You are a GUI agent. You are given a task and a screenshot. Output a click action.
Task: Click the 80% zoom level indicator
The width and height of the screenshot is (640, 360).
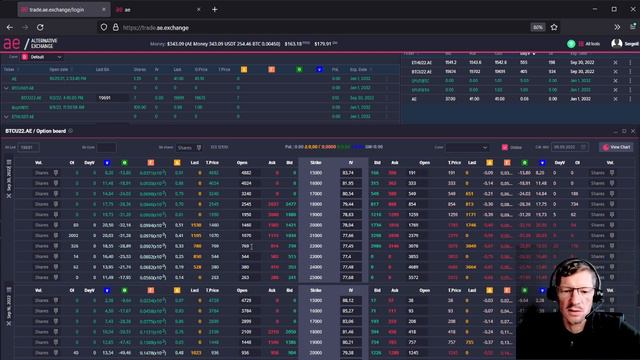coord(538,27)
